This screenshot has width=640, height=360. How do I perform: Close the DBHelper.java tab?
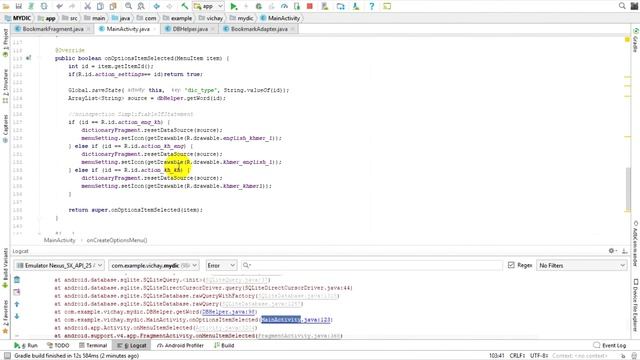coord(213,29)
